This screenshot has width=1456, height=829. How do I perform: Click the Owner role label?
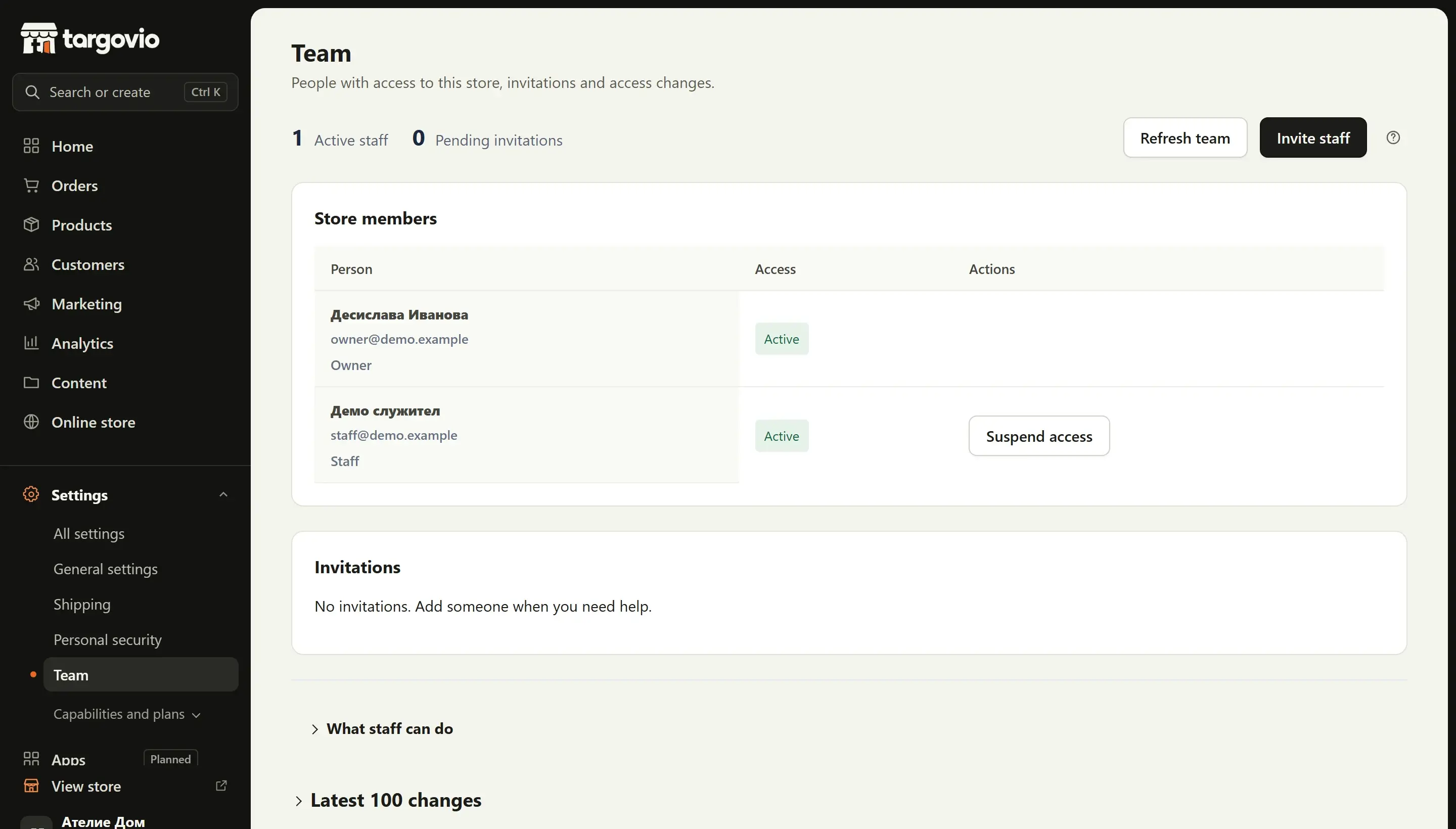tap(351, 365)
